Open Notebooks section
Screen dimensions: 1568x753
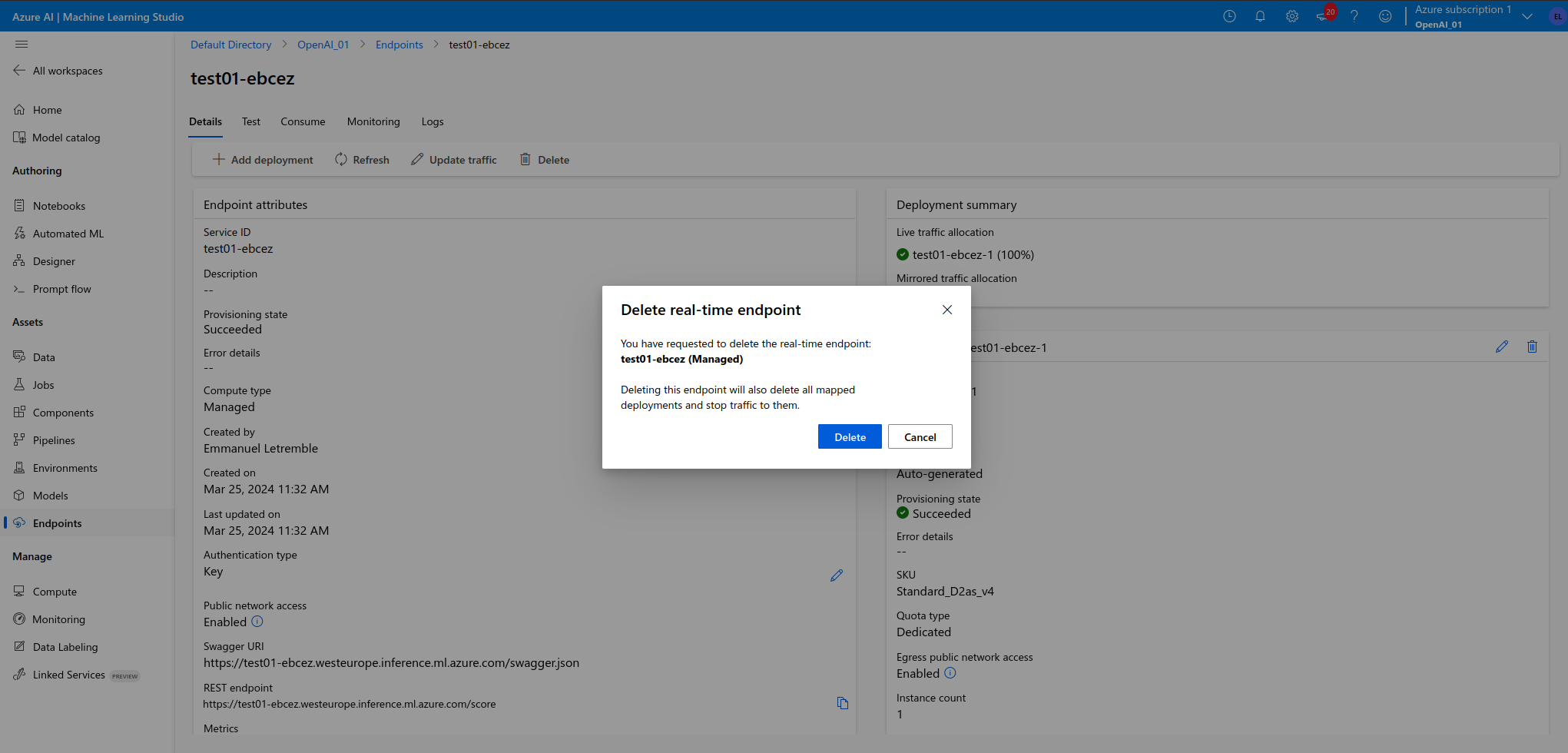click(49, 206)
